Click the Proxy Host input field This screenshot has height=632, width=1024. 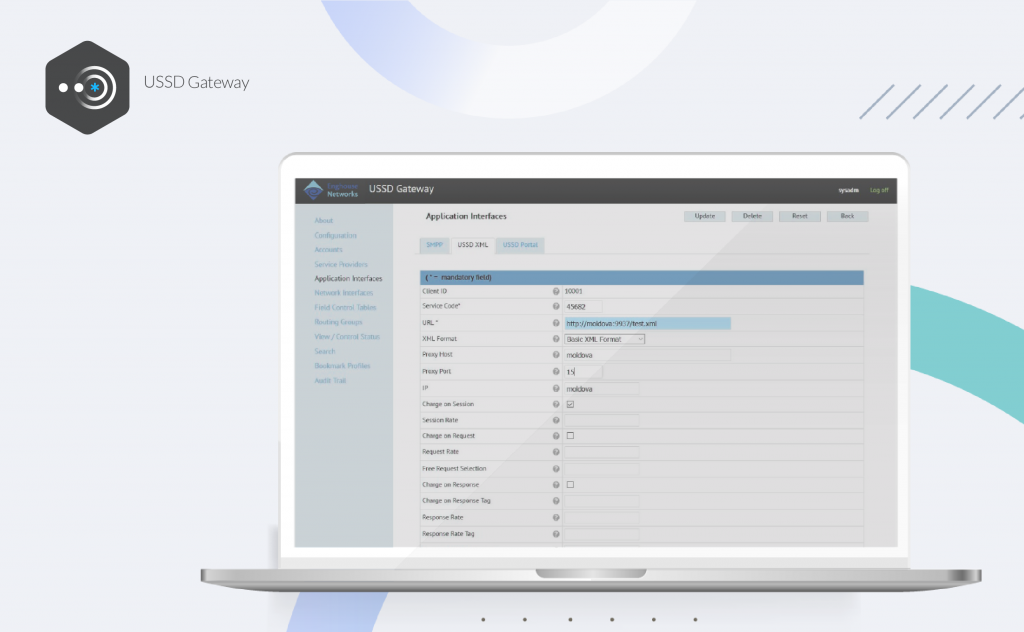(647, 355)
